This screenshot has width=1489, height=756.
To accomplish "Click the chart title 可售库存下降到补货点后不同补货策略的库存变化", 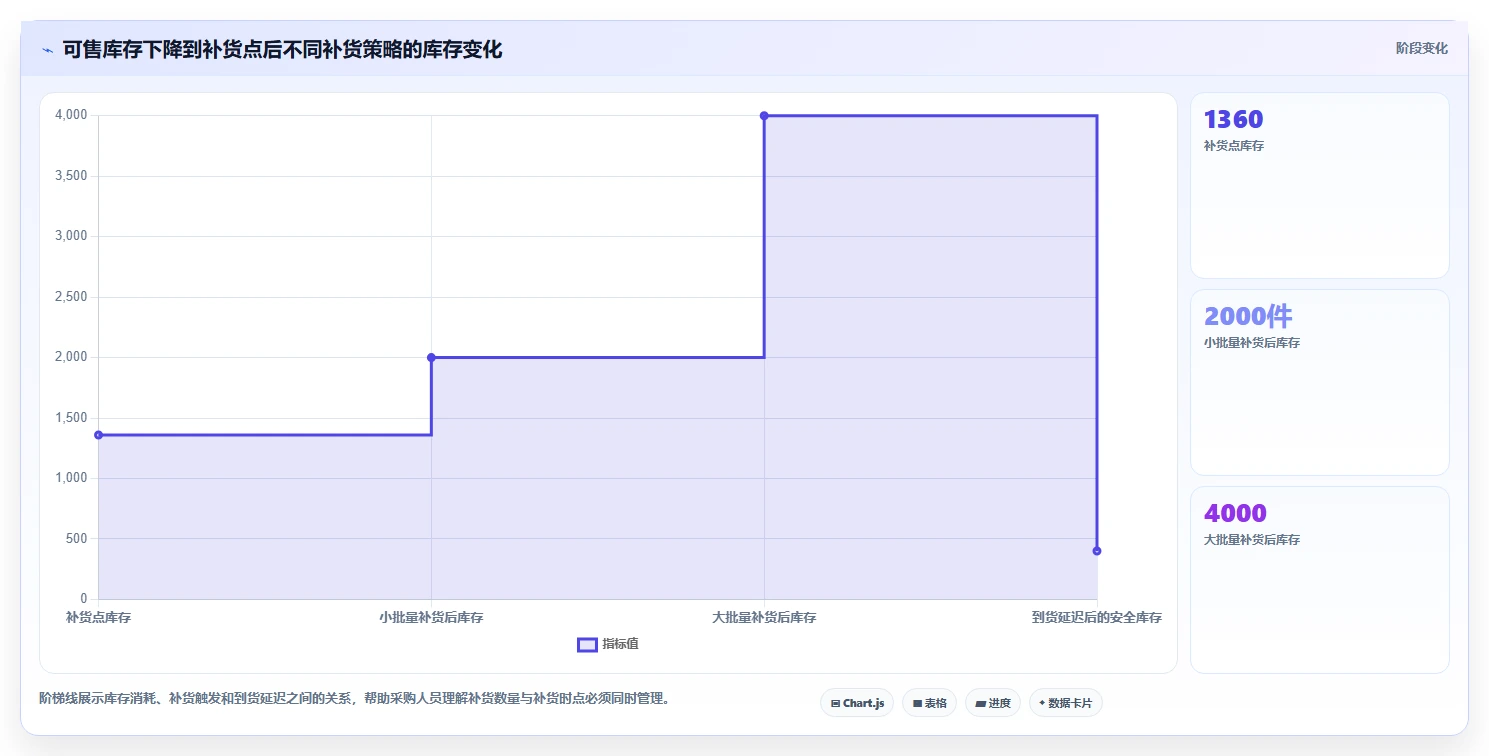I will pyautogui.click(x=282, y=49).
